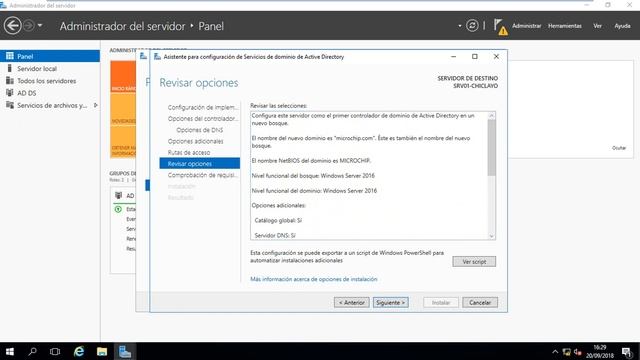Click the Servidor DNS: Sí line
640x360 pixels.
(x=275, y=235)
